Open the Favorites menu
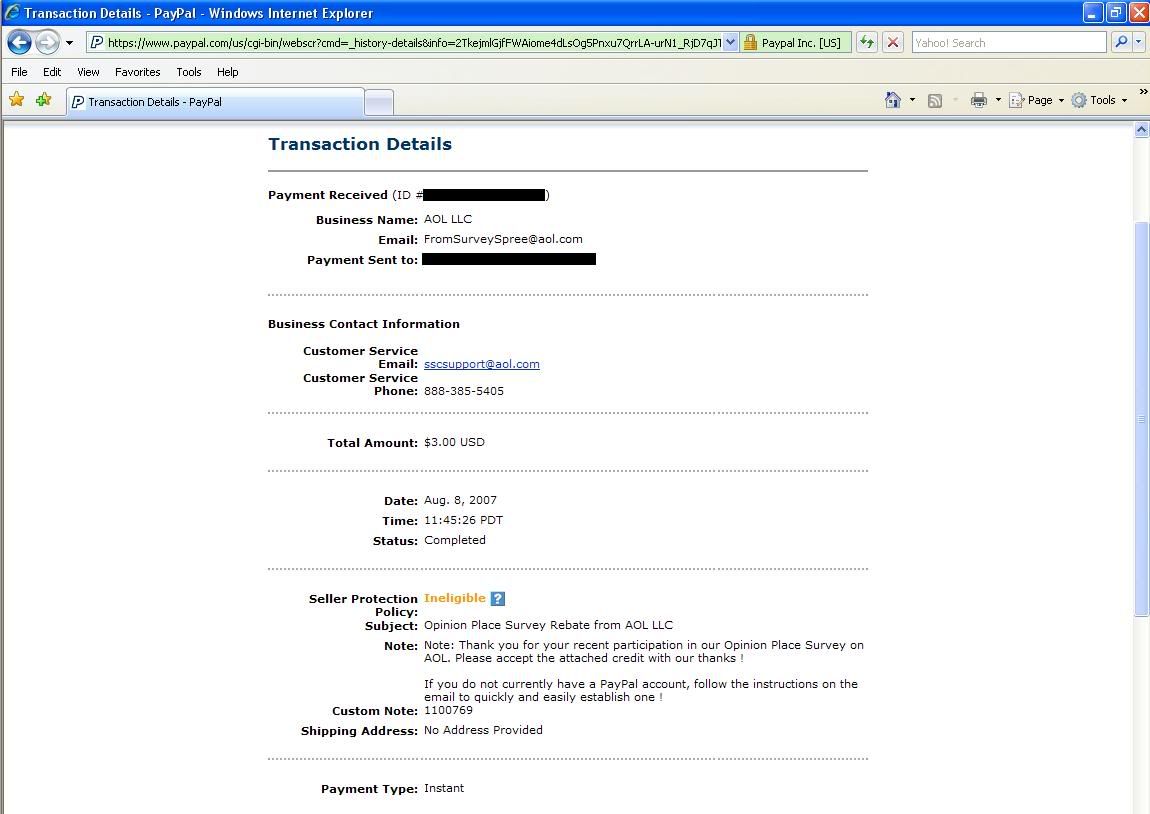Screen dimensions: 1150x814 [138, 72]
